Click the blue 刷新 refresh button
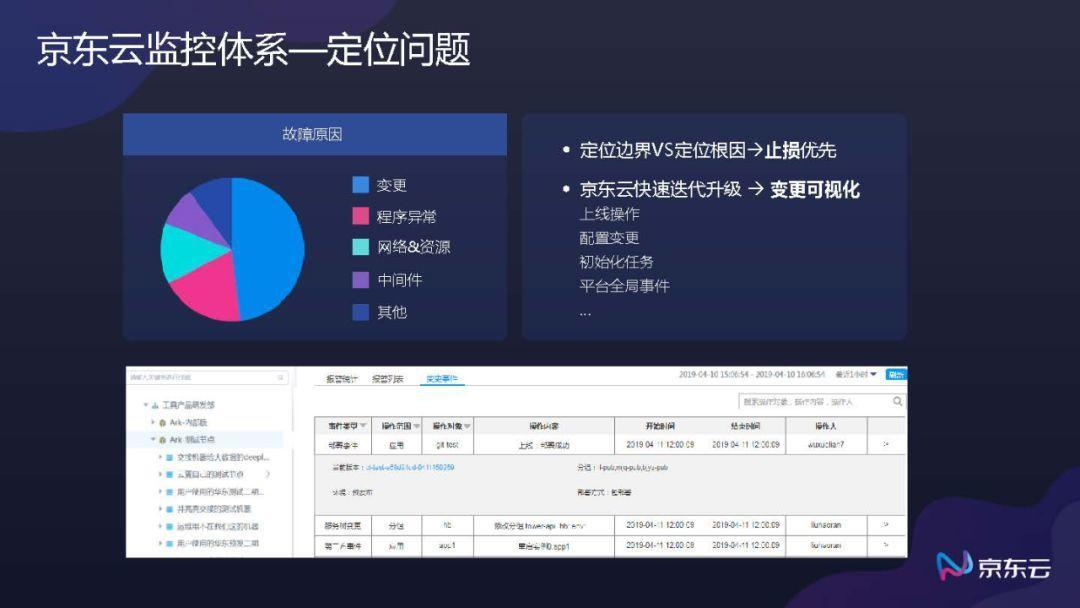This screenshot has height=608, width=1080. [896, 375]
